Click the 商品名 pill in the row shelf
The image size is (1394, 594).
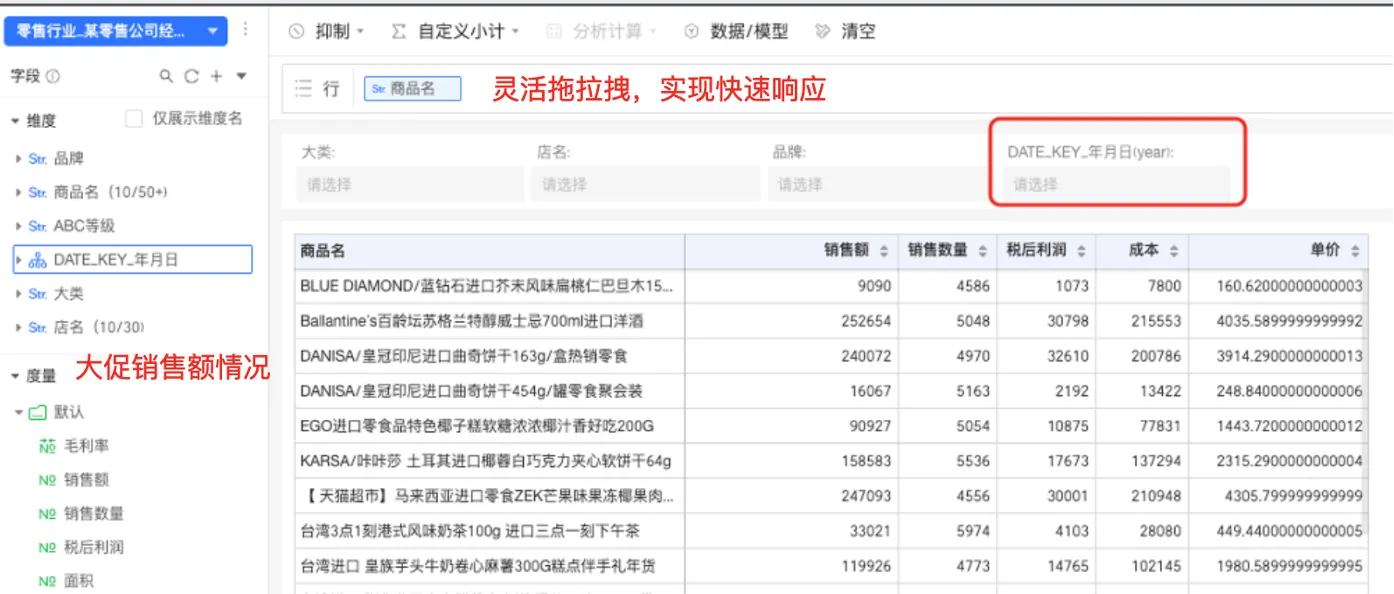tap(412, 89)
